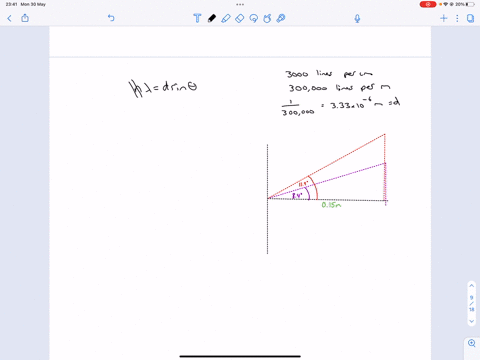The image size is (480, 360).
Task: Open the sticker/attachment tool
Action: (281, 18)
